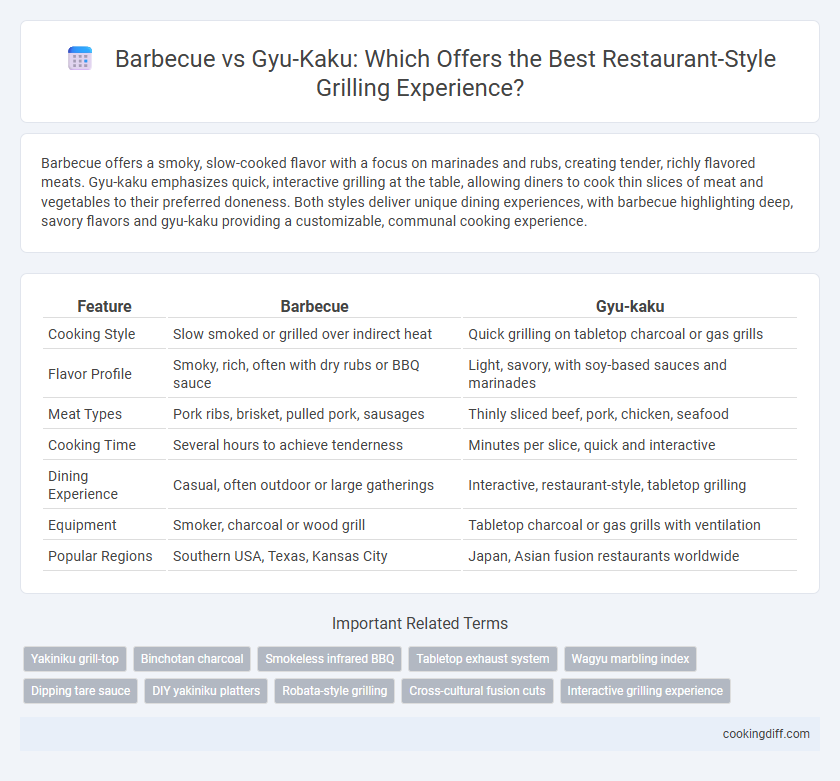Open the Dipping tare sauce tag
The height and width of the screenshot is (781, 840).
click(80, 691)
